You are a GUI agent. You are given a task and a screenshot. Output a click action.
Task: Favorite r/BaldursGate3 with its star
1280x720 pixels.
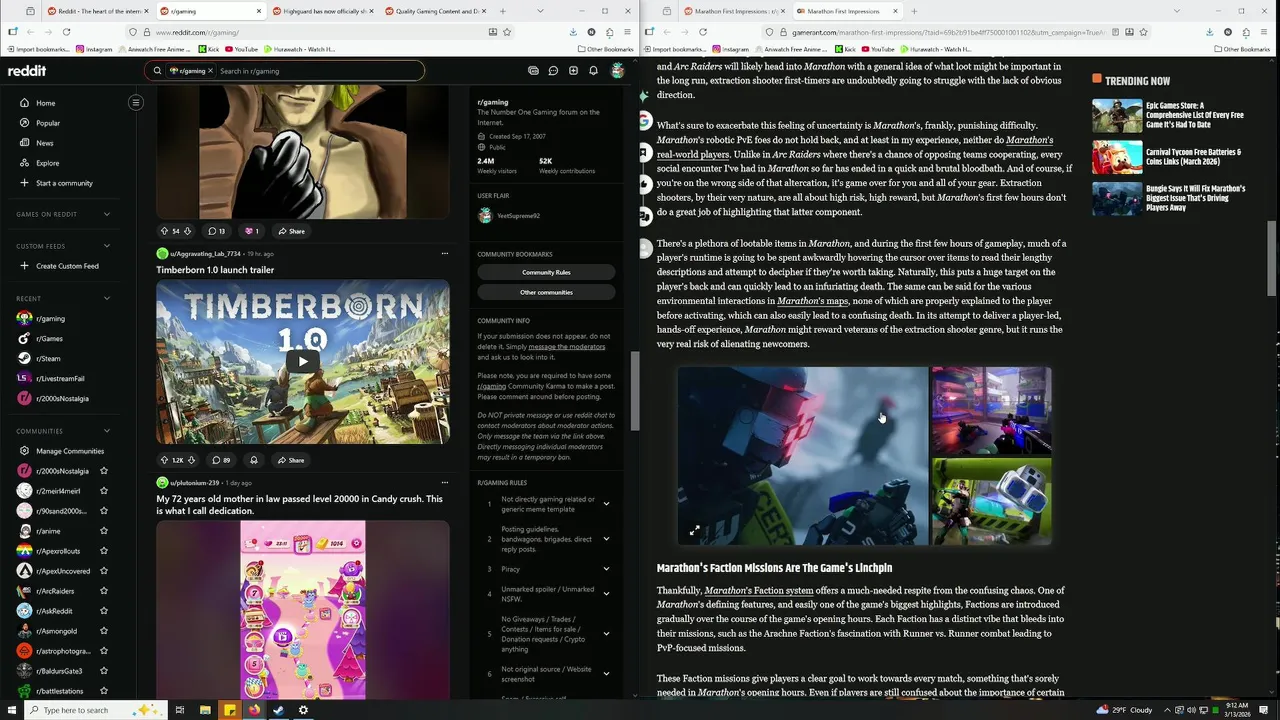[104, 671]
